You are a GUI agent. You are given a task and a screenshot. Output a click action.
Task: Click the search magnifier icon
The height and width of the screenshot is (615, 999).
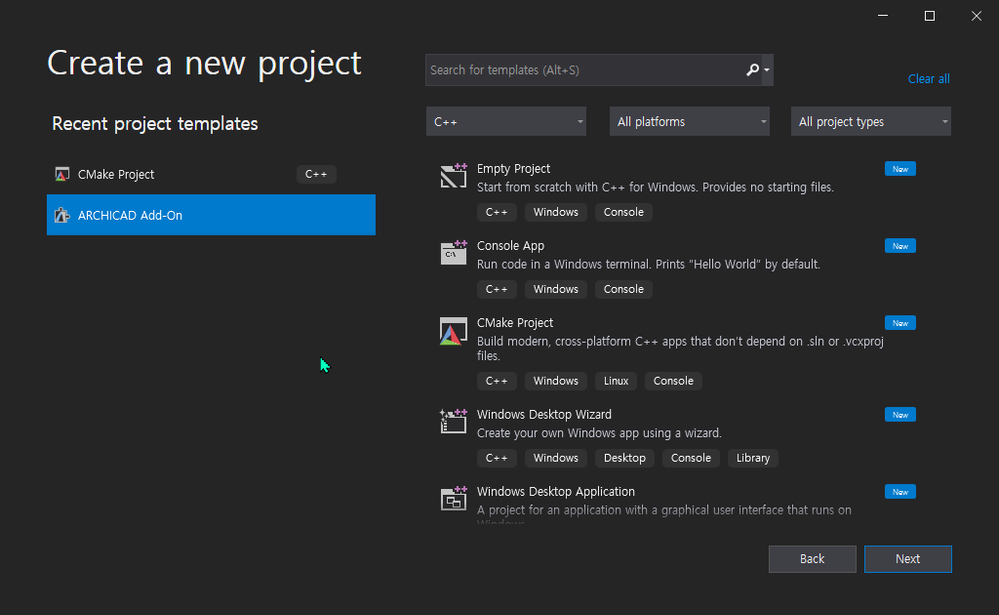753,70
